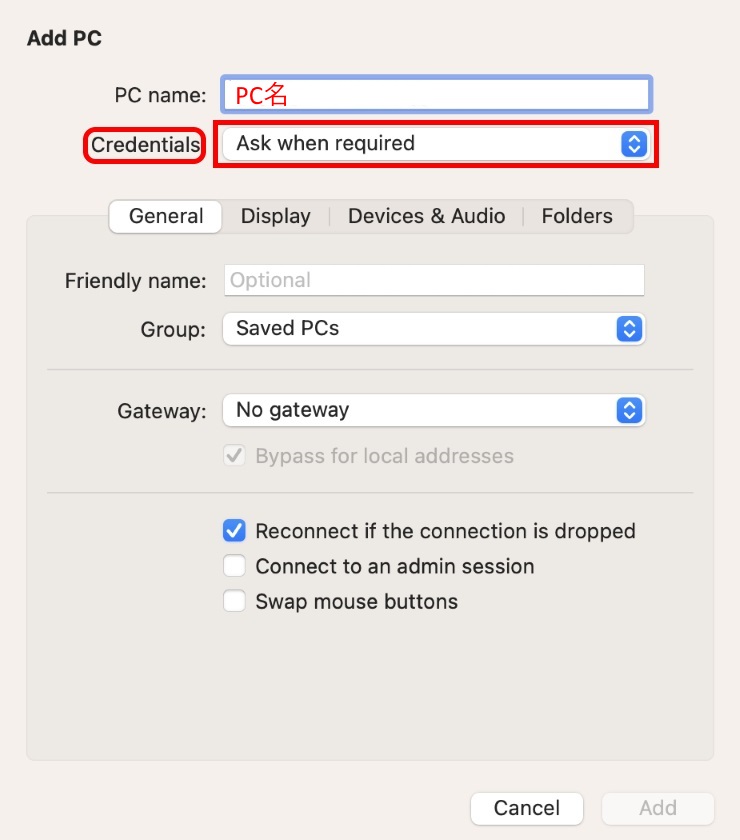This screenshot has height=840, width=740.
Task: Tick the Swap mouse buttons checkbox
Action: click(x=234, y=601)
